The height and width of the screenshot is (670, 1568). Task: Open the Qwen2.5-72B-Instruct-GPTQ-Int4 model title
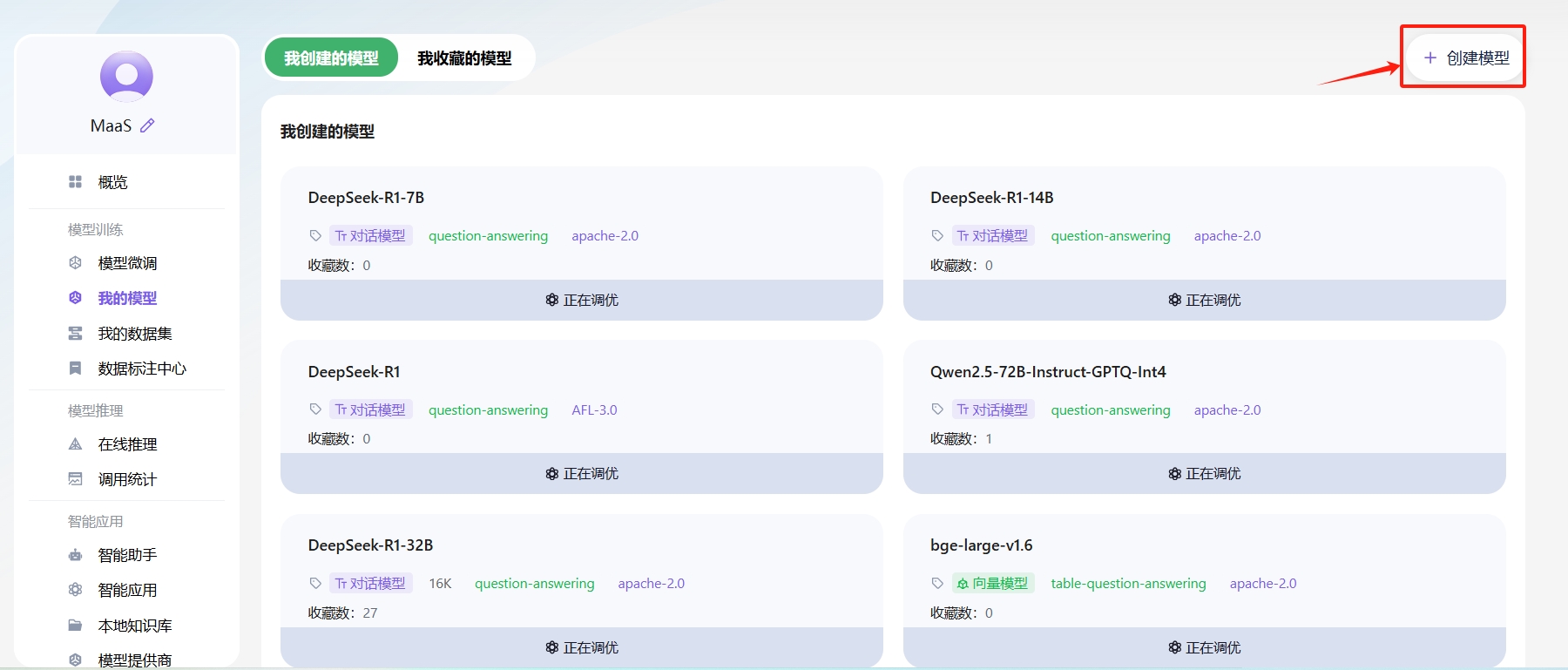[x=1048, y=372]
